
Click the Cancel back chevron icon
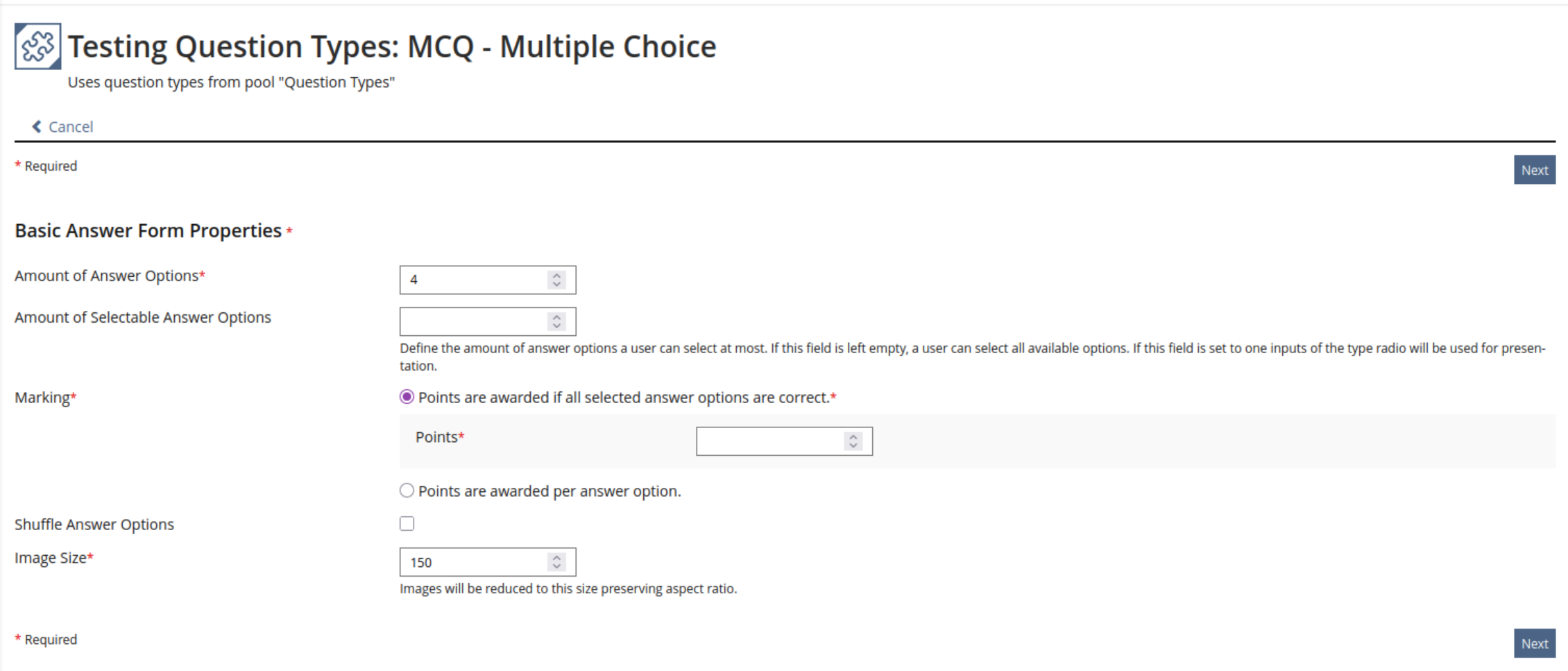37,126
